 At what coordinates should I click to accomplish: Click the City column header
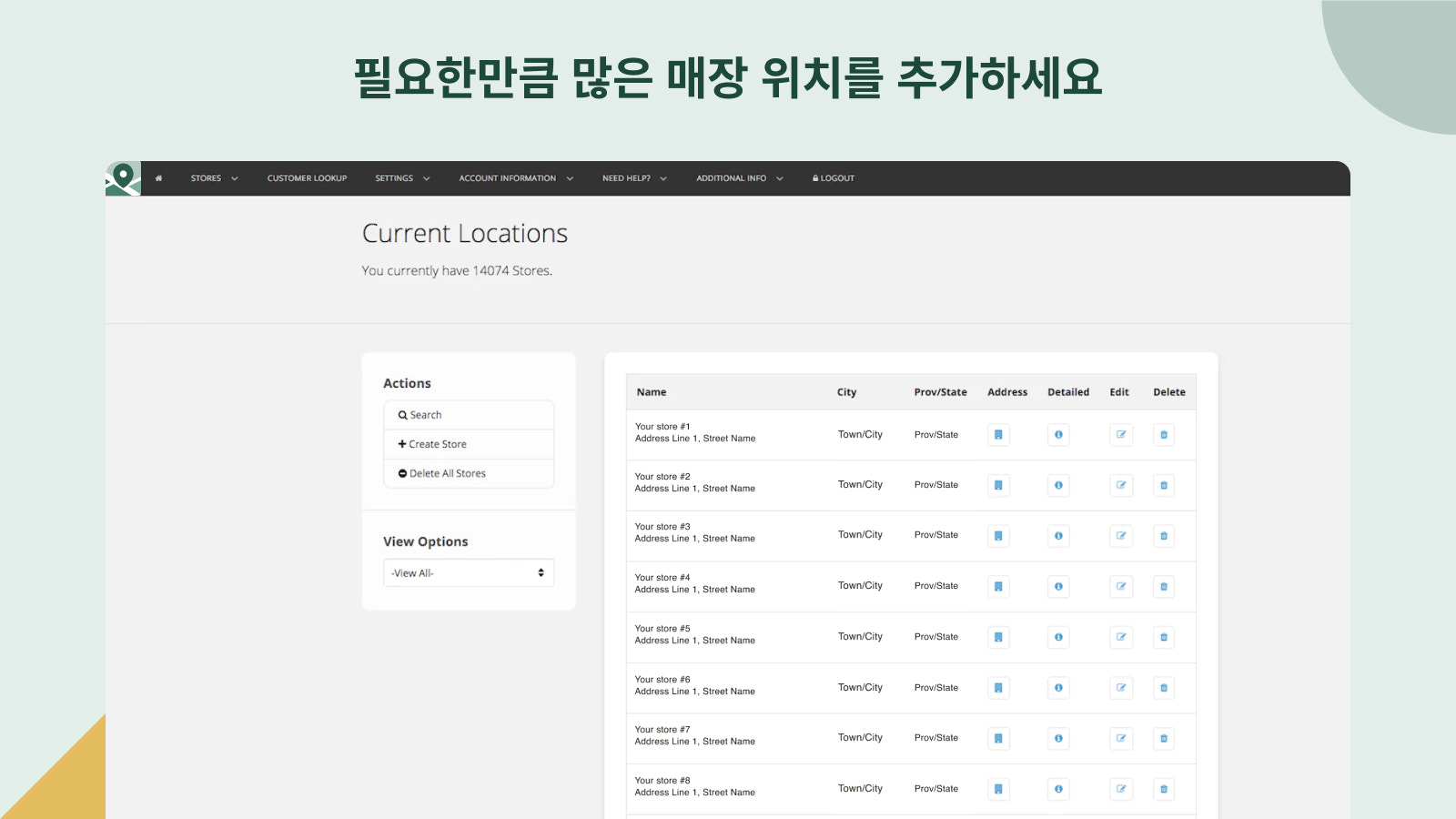846,392
